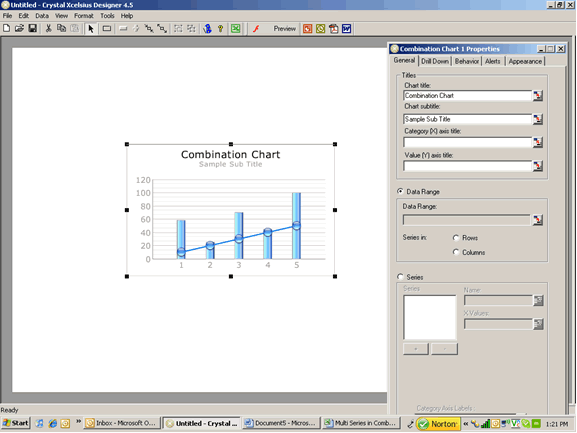
Task: Switch to the Appearance tab
Action: click(x=525, y=61)
